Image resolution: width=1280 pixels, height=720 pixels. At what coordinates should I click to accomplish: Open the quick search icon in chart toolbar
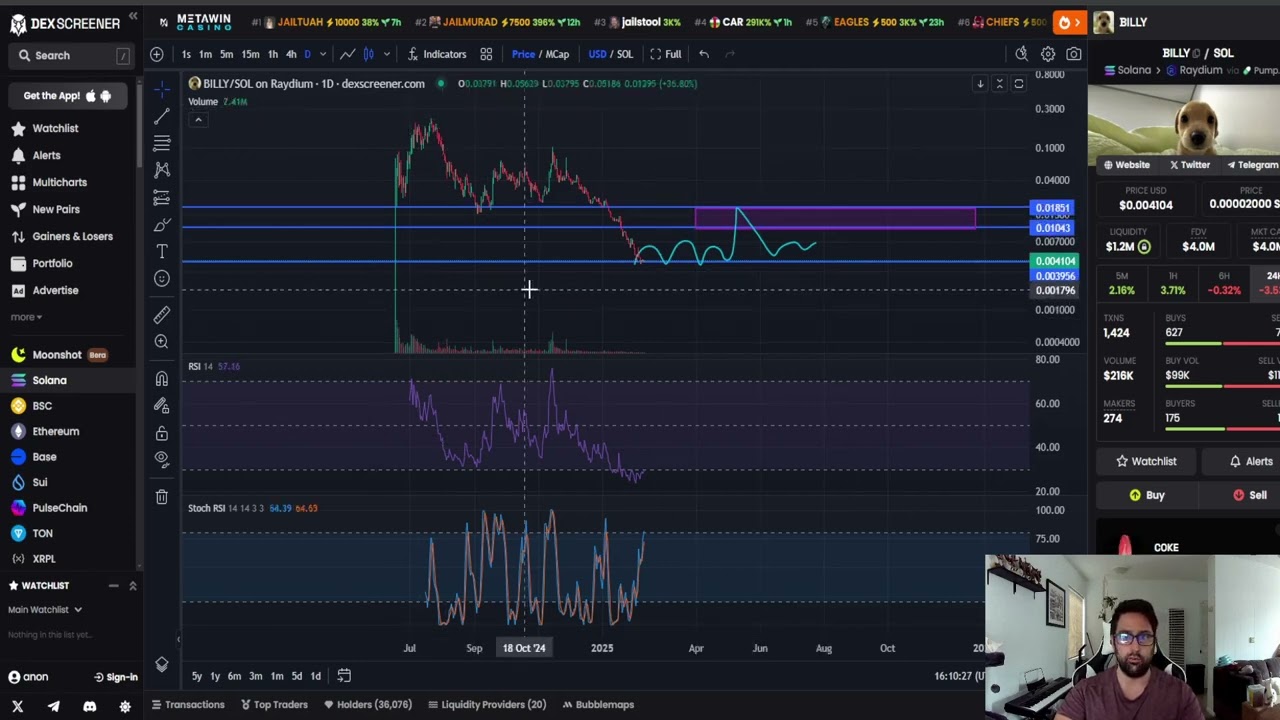[x=1021, y=54]
